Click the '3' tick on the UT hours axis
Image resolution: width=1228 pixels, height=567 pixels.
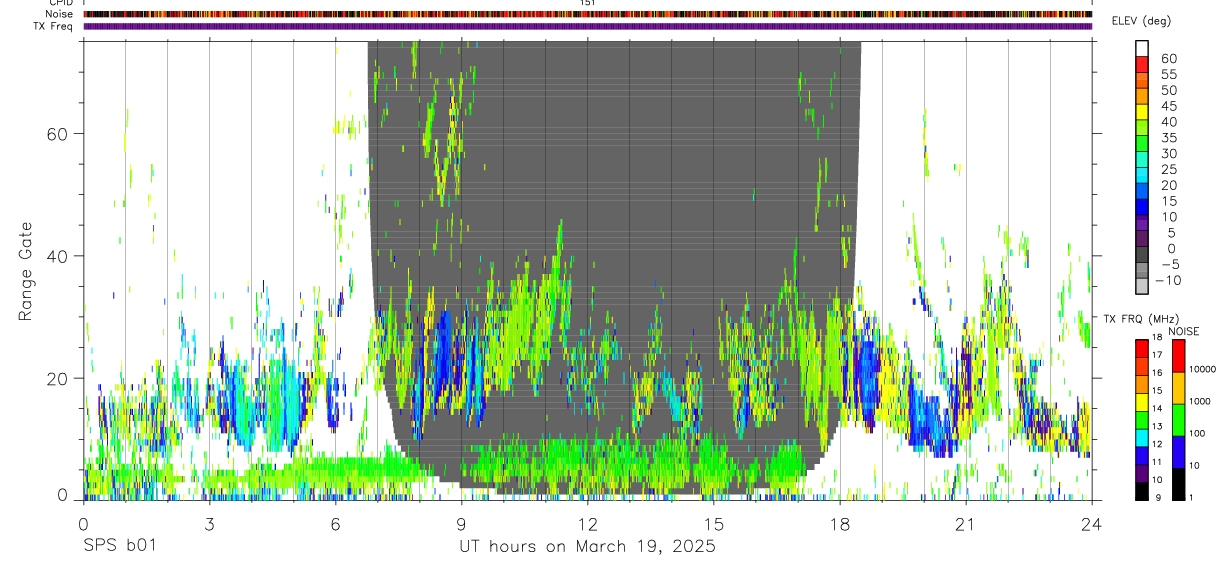[x=209, y=523]
